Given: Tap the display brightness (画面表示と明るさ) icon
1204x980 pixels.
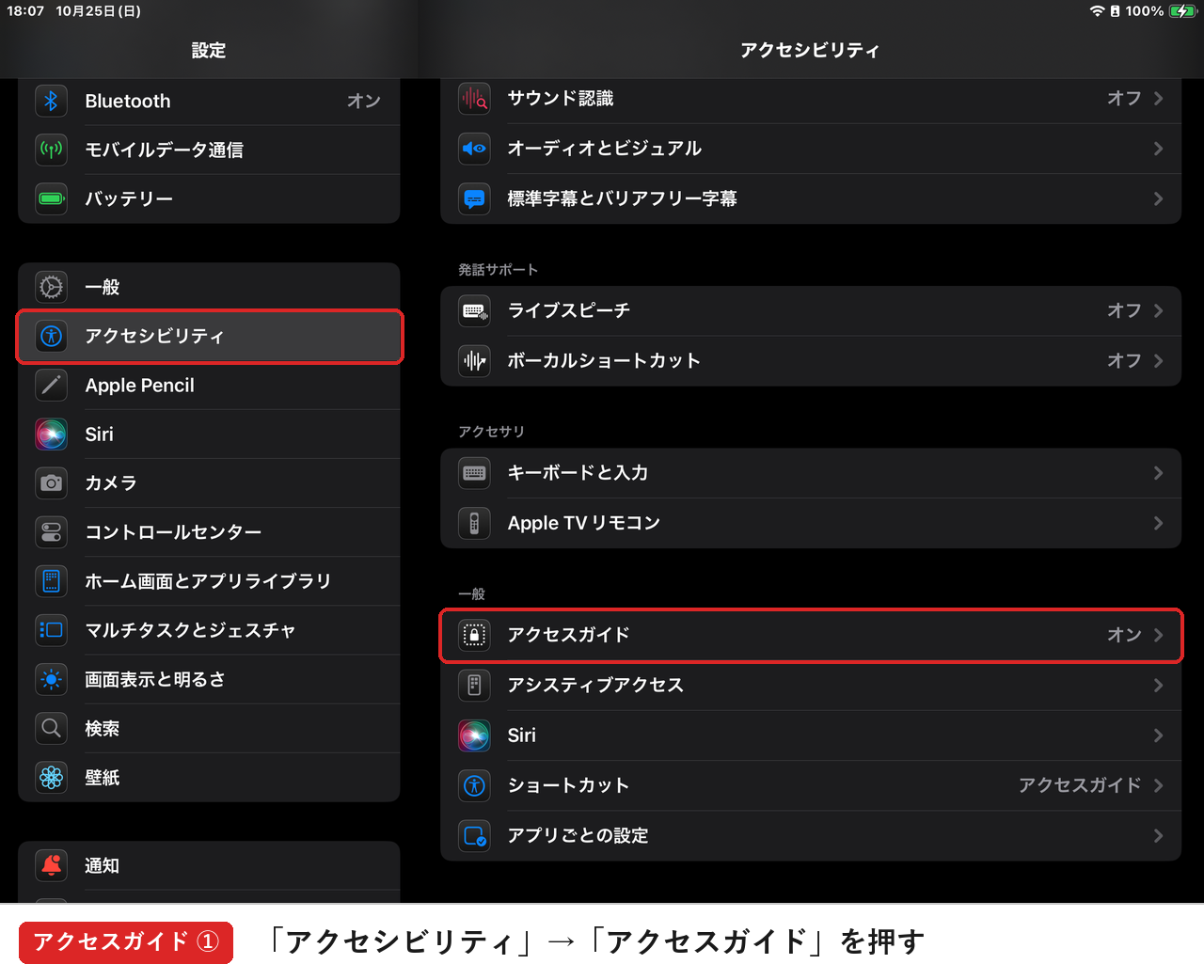Looking at the screenshot, I should click(x=52, y=679).
